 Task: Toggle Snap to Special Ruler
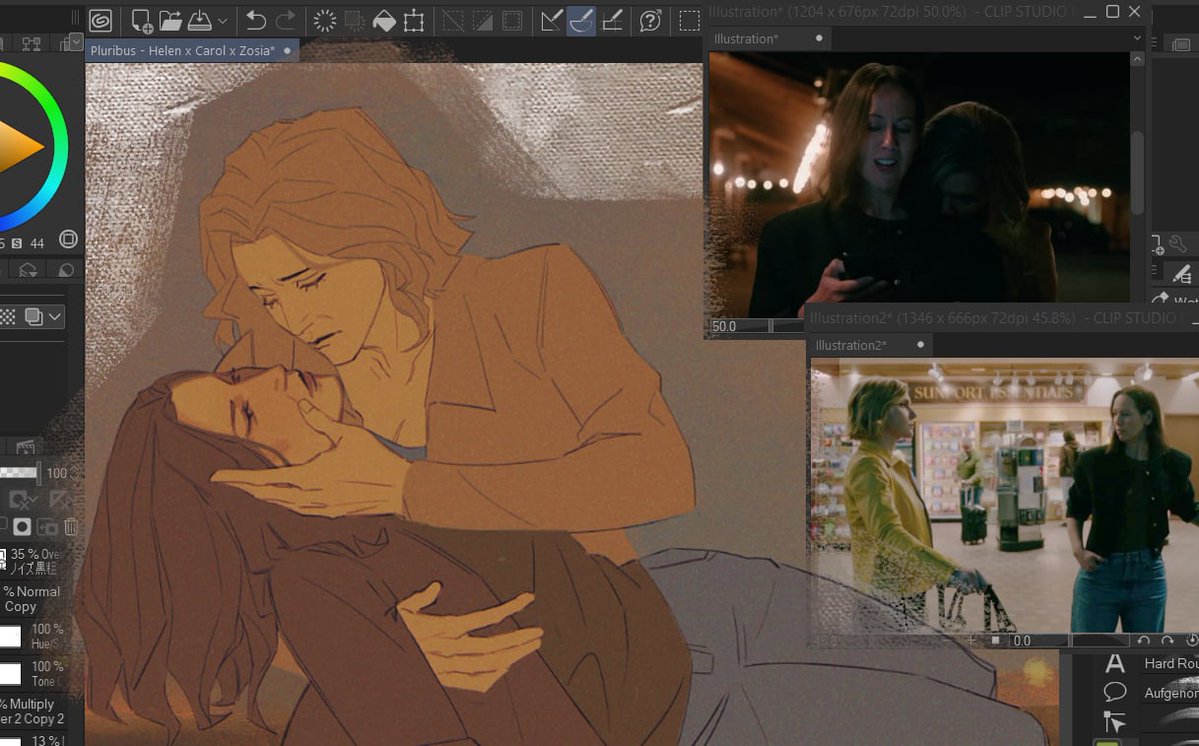[581, 21]
